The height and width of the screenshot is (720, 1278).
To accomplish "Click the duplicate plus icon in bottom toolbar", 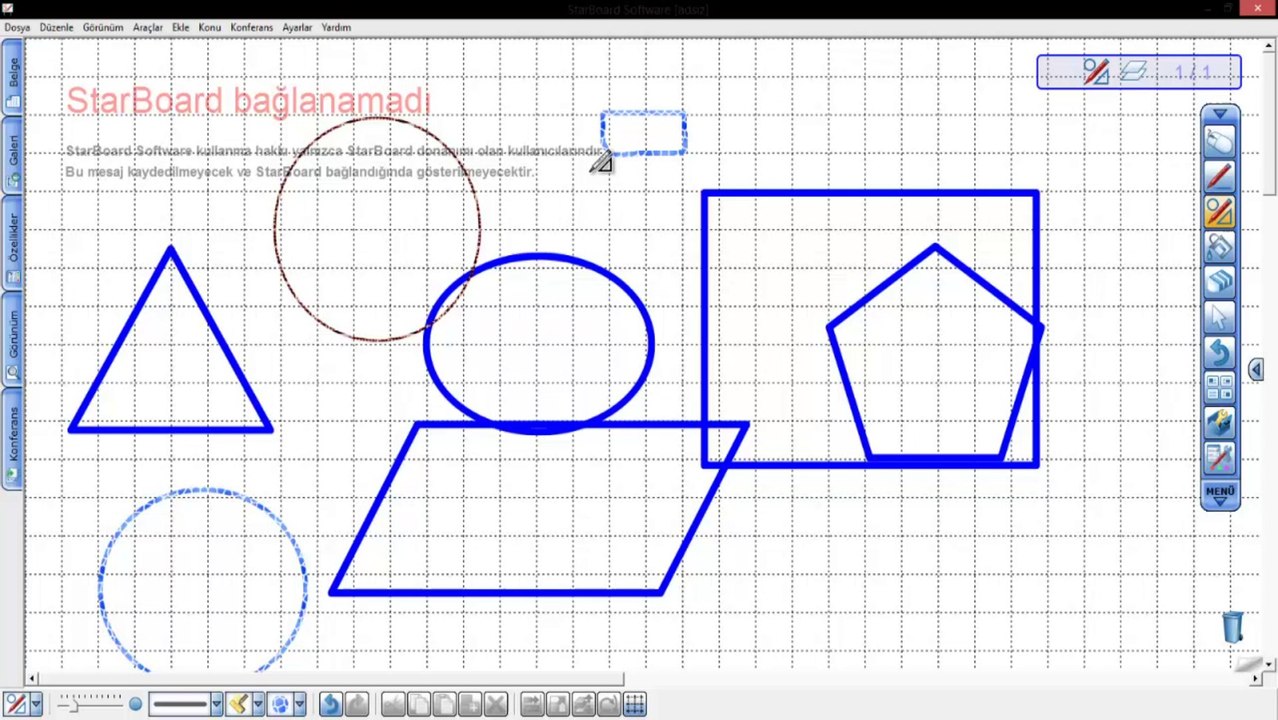I will coord(469,704).
